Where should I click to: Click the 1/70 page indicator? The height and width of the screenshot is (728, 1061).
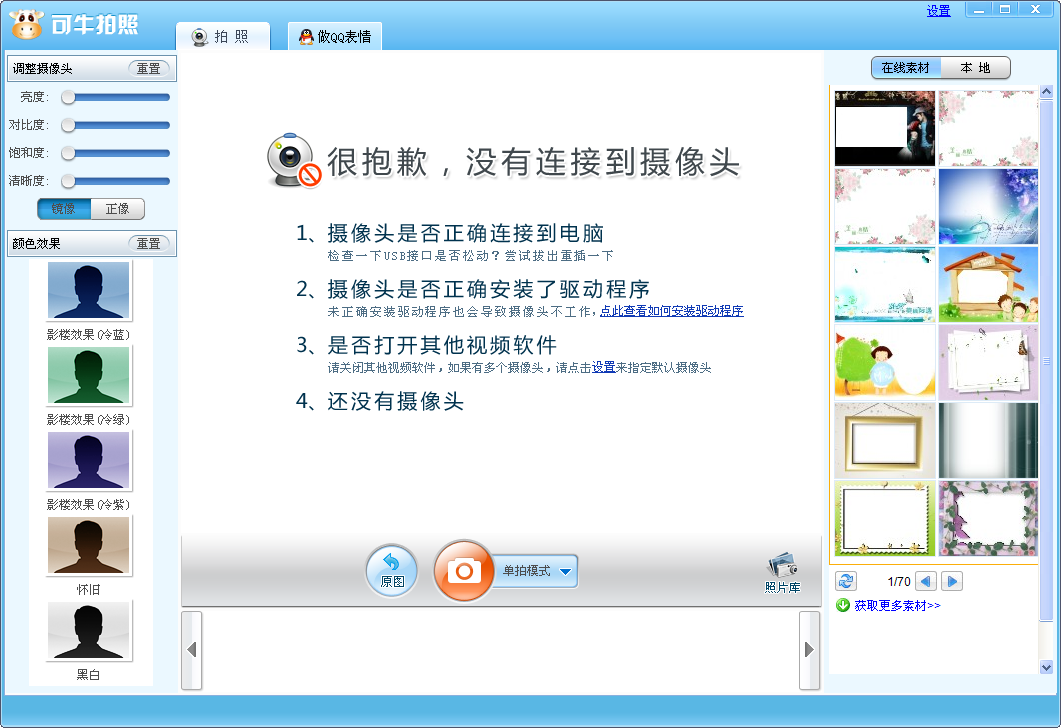899,581
